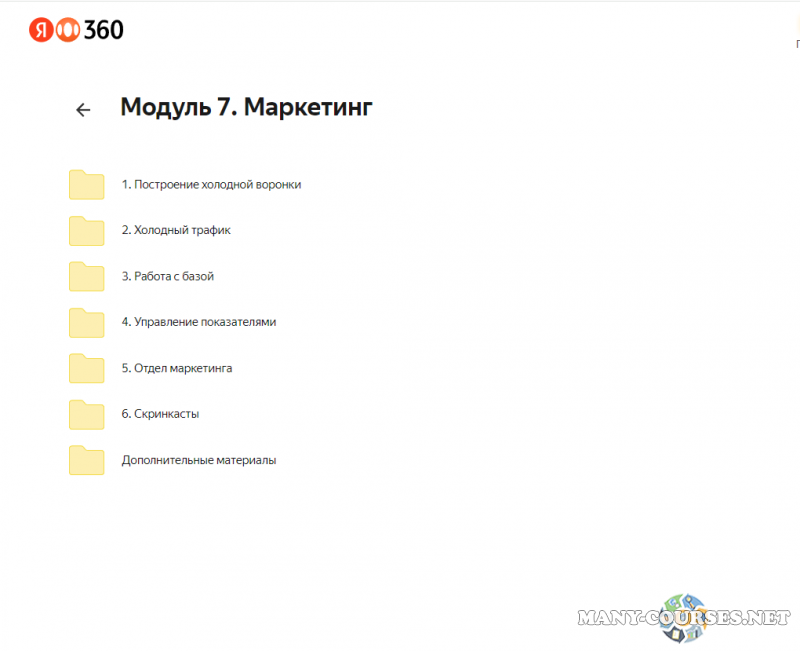Image resolution: width=800 pixels, height=651 pixels.
Task: Click the 360 text in the header logo
Action: [x=103, y=31]
